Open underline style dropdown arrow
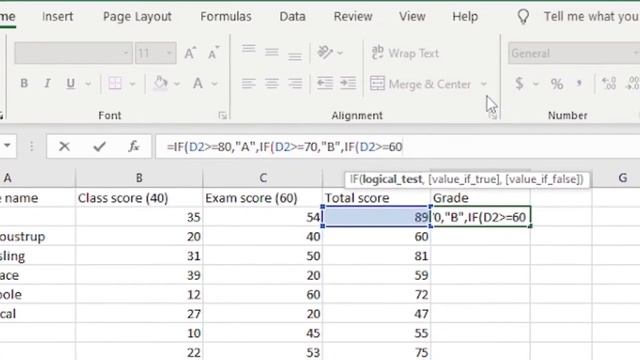 [x=88, y=84]
